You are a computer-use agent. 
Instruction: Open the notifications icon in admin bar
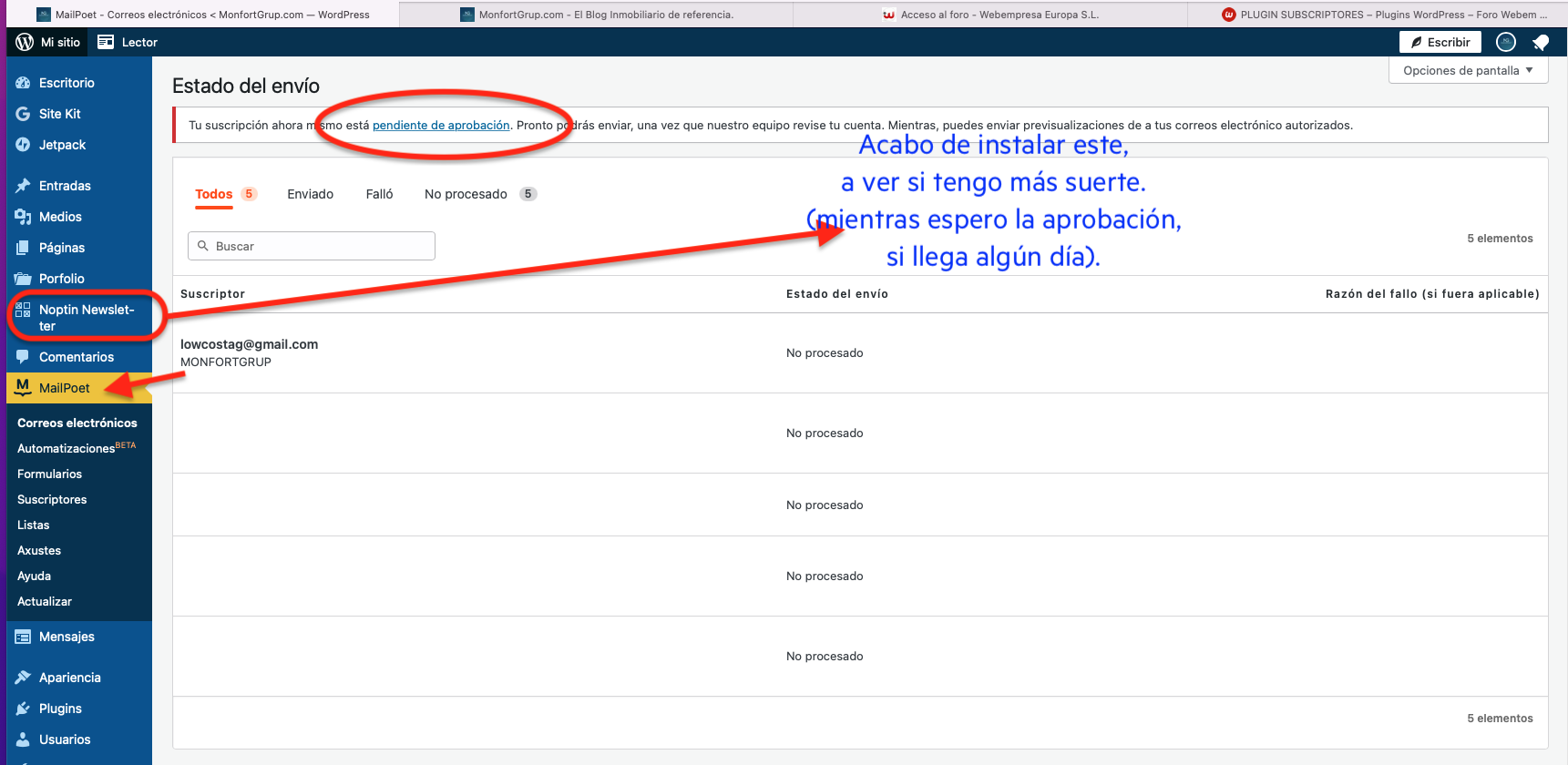point(1541,42)
